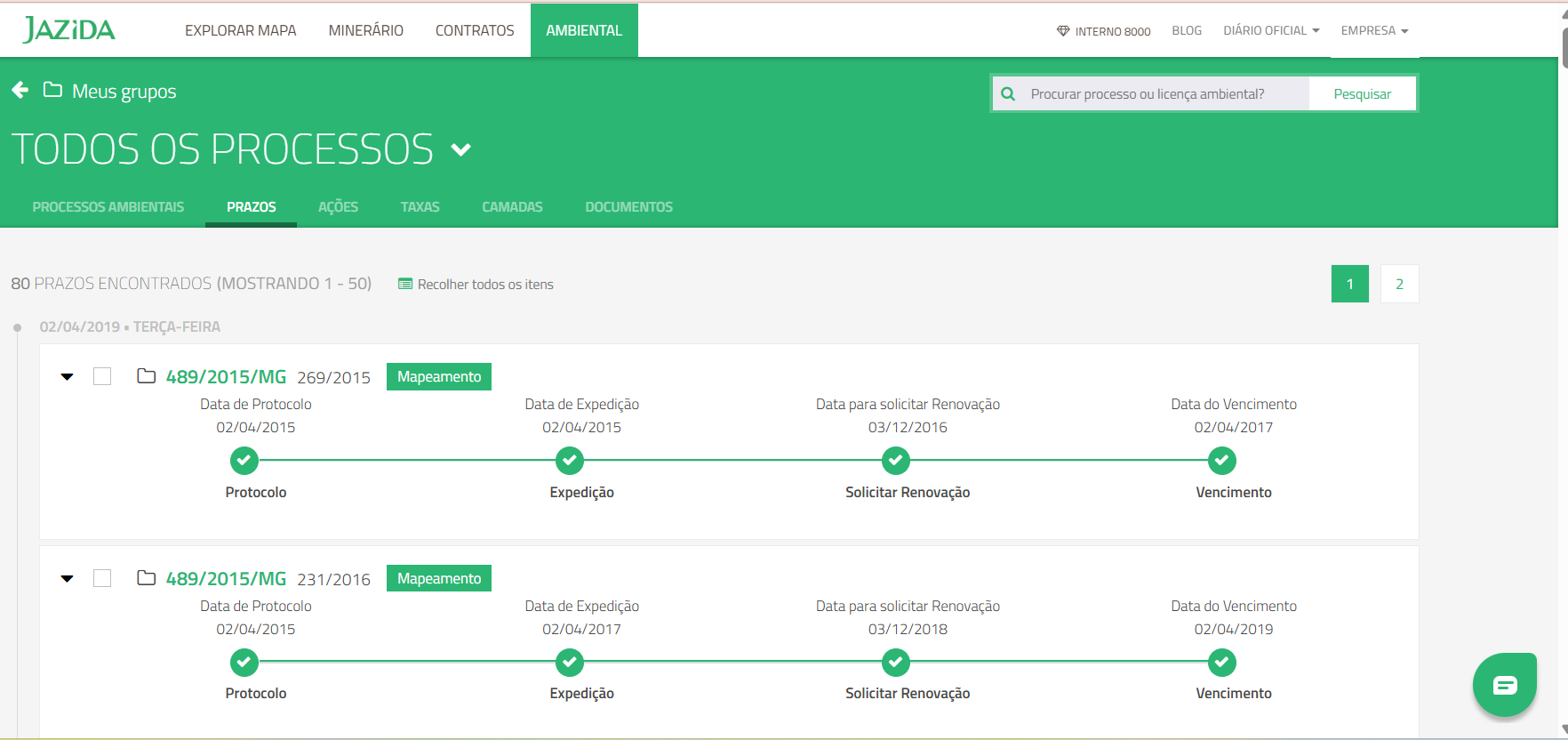This screenshot has width=1568, height=740.
Task: Tick the checkbox for process 269/2015
Action: coord(102,376)
